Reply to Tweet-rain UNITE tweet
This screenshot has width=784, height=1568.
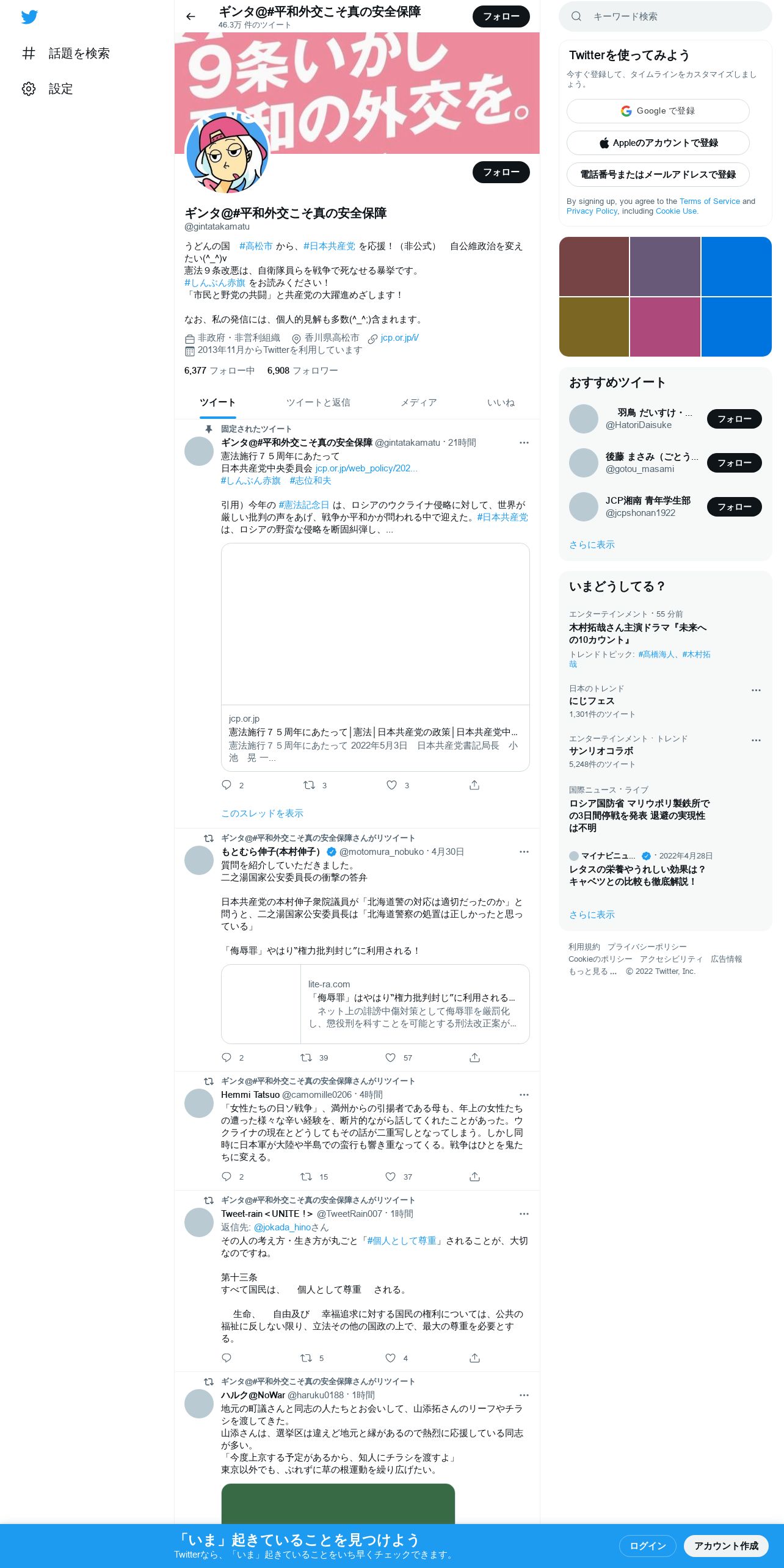(227, 1358)
